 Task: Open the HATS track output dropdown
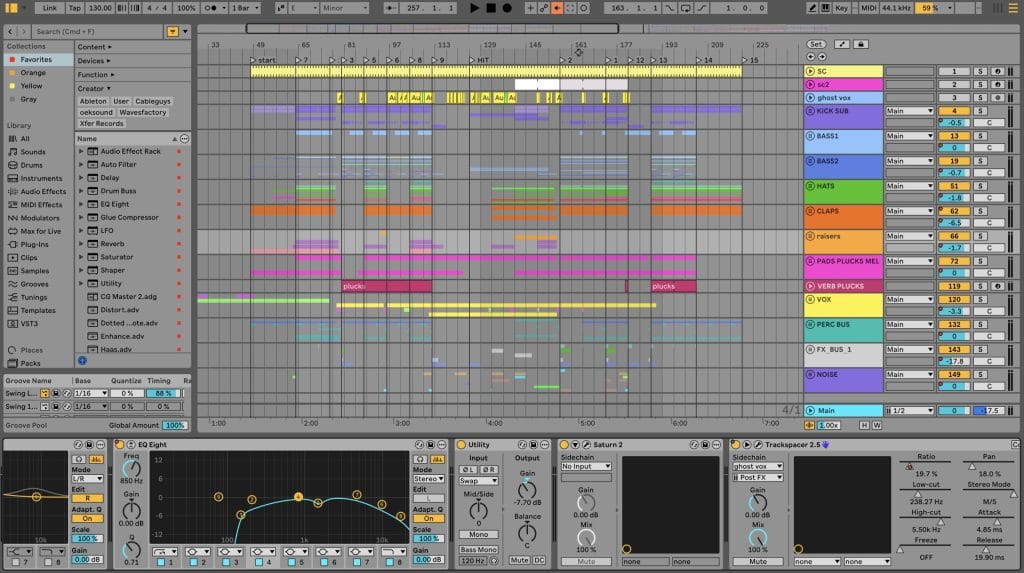point(909,186)
